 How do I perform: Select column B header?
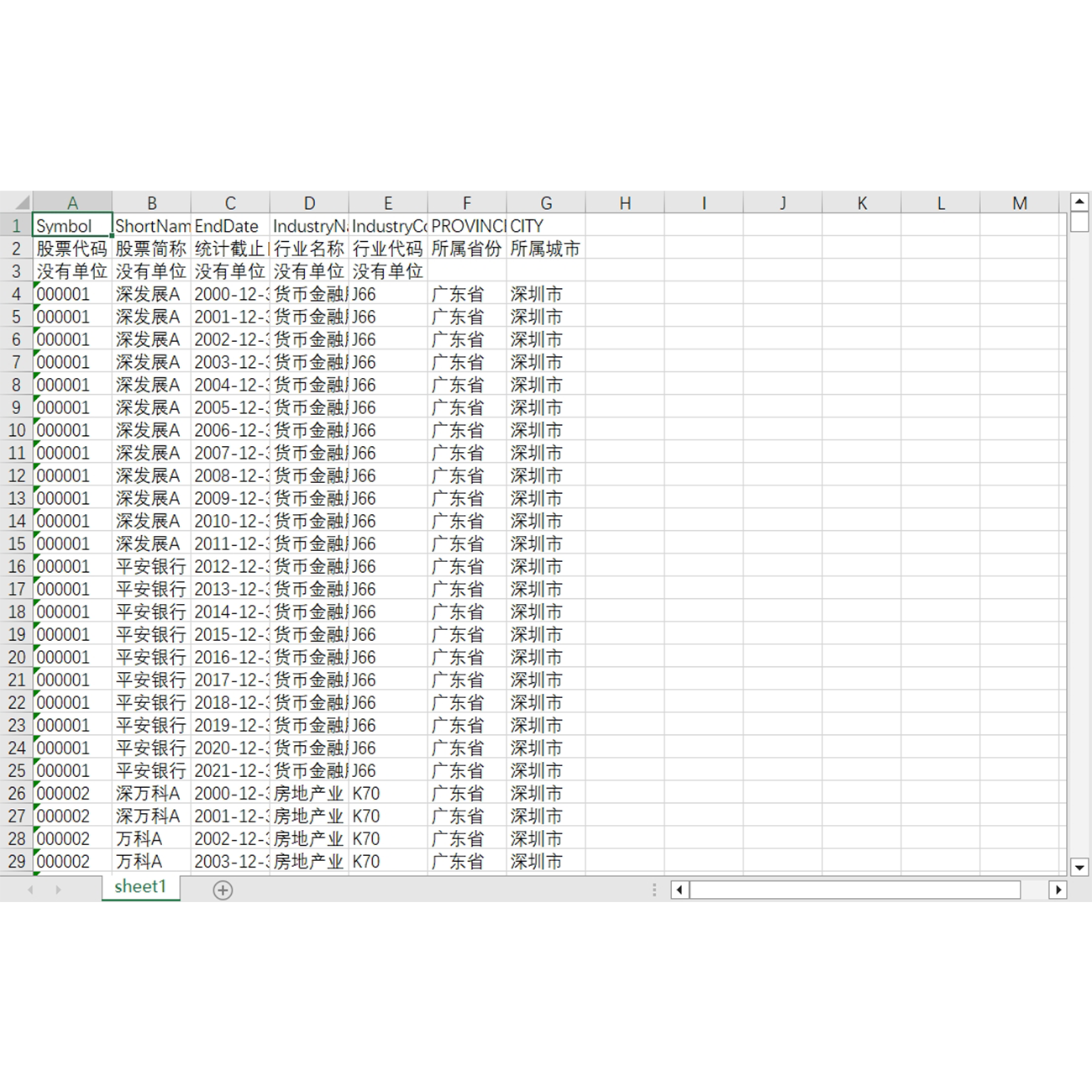click(151, 203)
